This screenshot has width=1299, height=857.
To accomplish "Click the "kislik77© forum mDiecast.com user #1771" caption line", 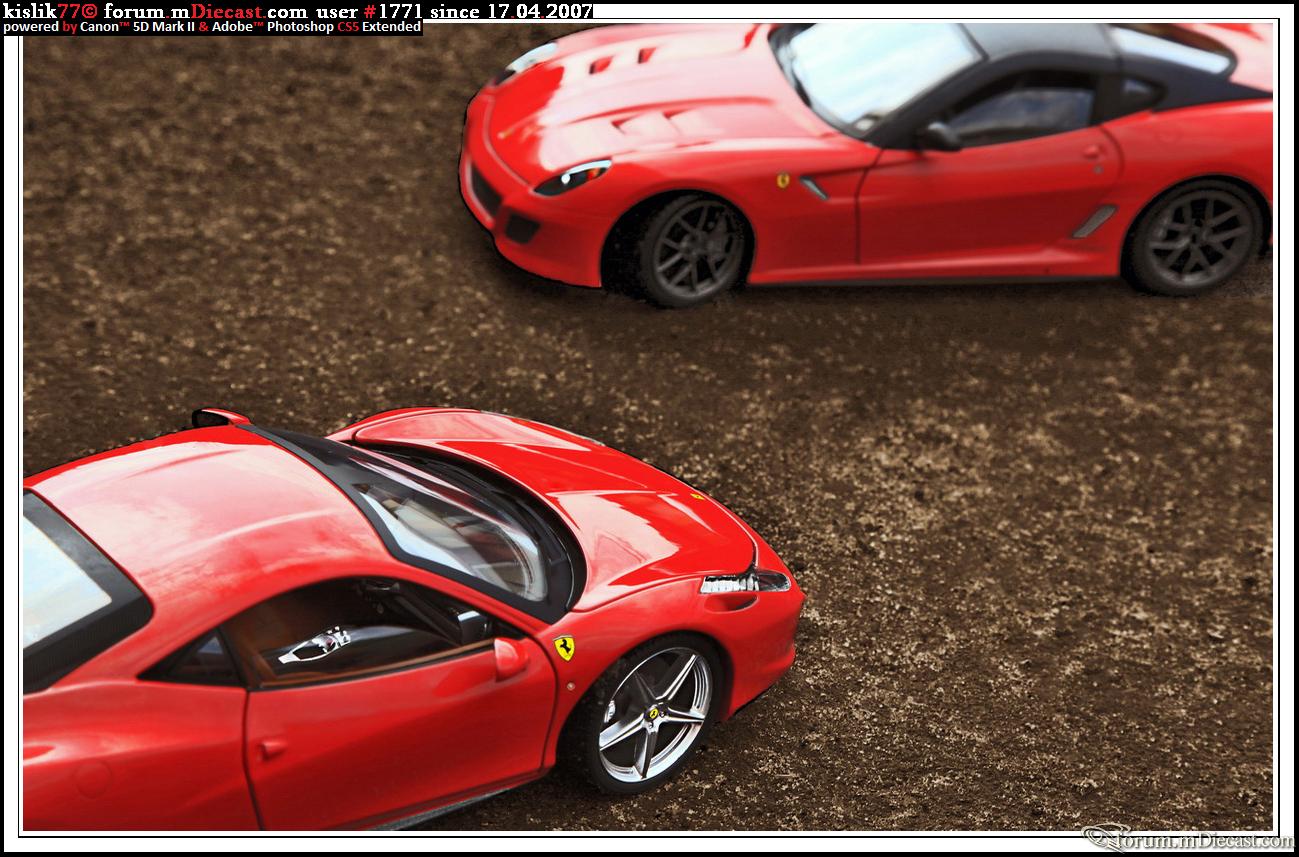I will tap(297, 11).
